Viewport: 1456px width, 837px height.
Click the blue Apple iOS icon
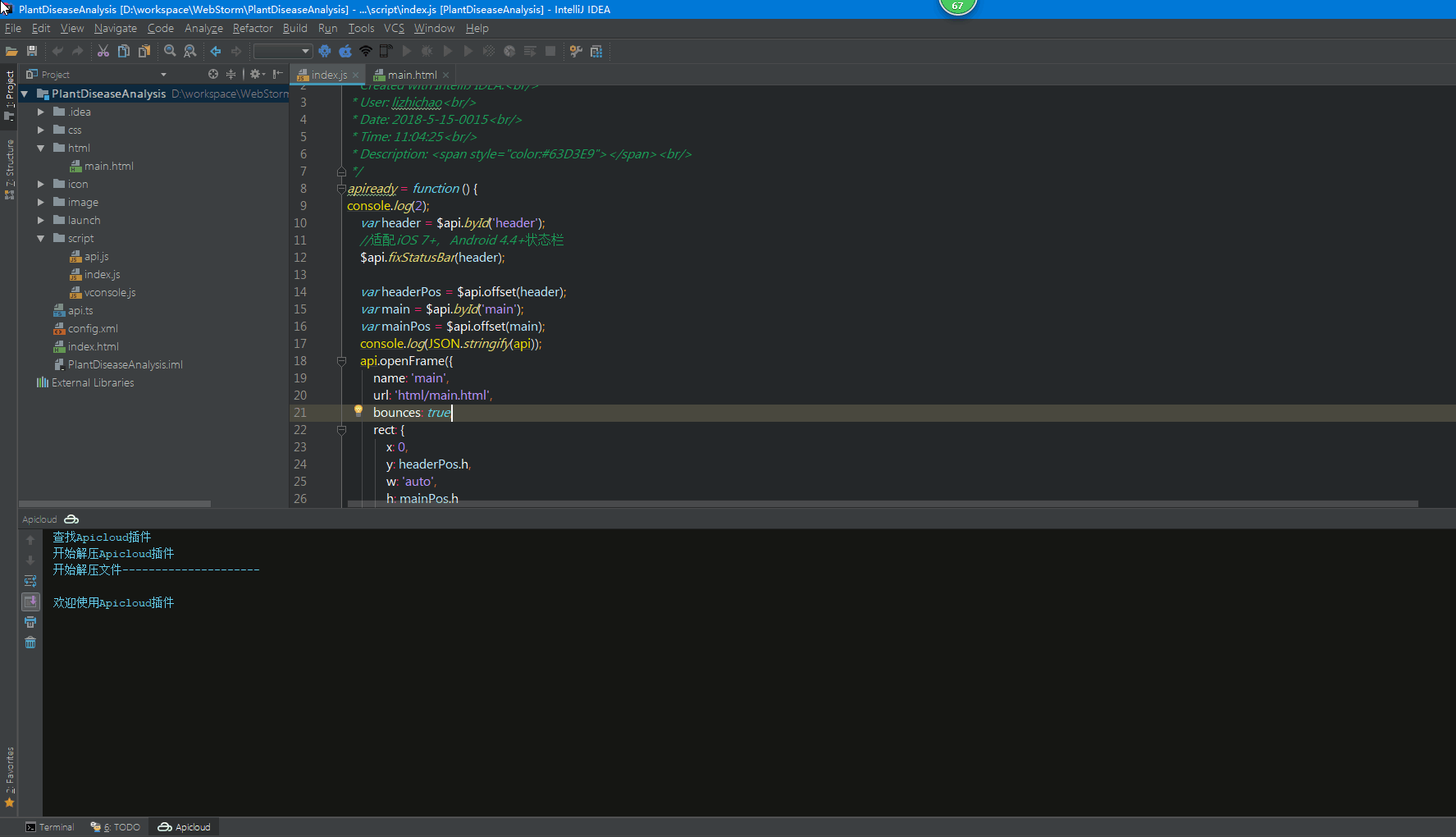pos(345,51)
